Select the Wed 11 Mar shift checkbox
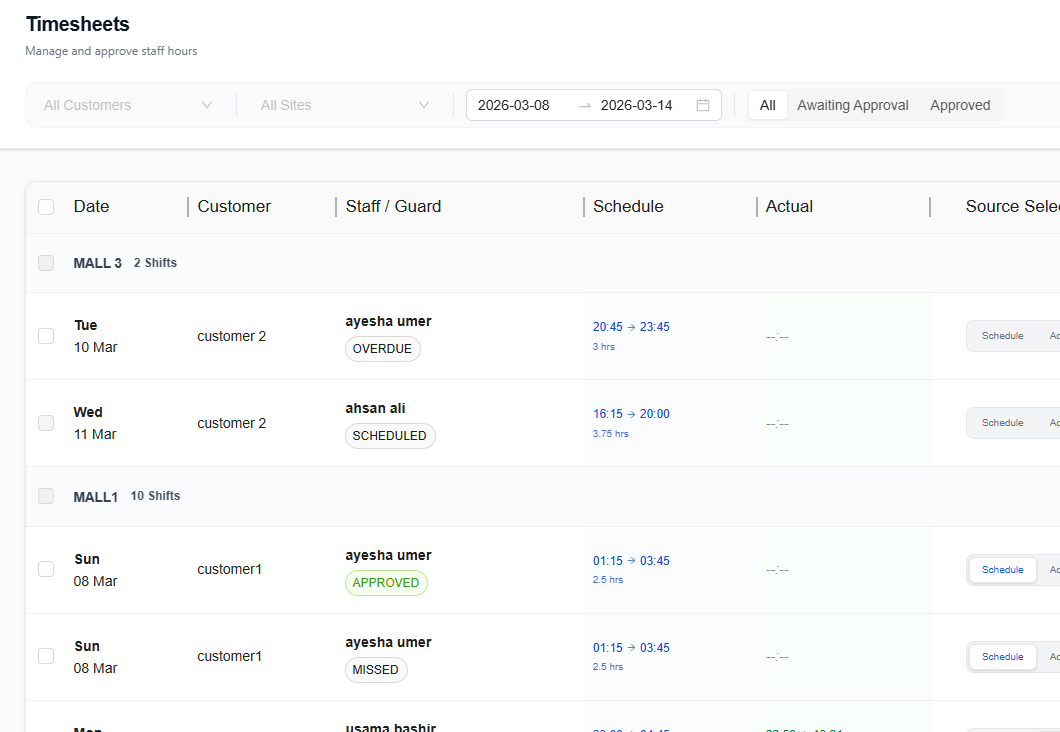 pos(46,423)
